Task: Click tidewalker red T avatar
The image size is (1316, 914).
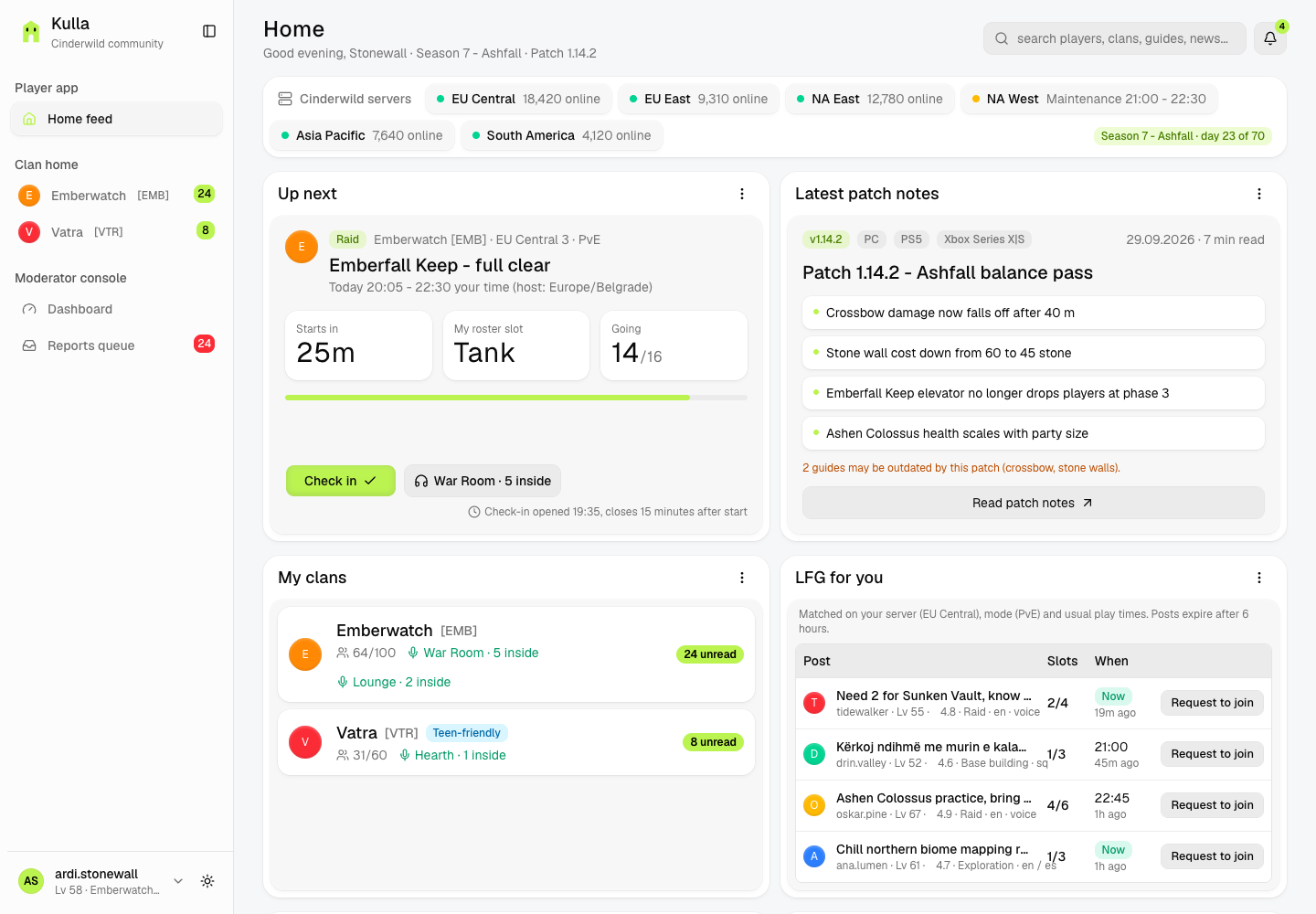Action: click(x=814, y=703)
